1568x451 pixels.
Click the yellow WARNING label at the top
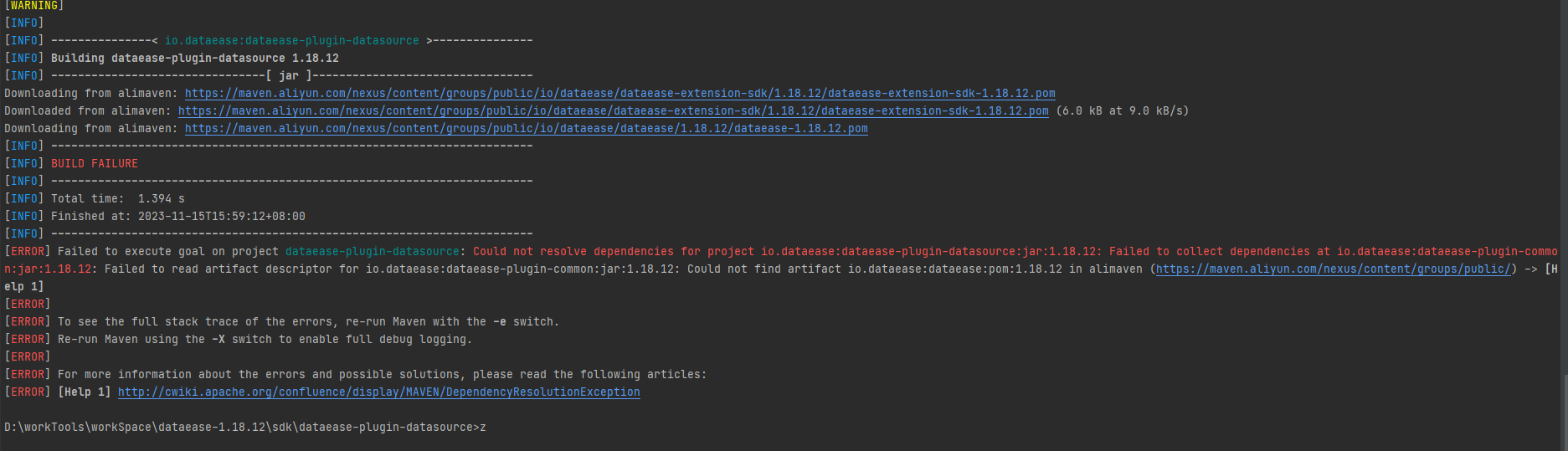(34, 6)
